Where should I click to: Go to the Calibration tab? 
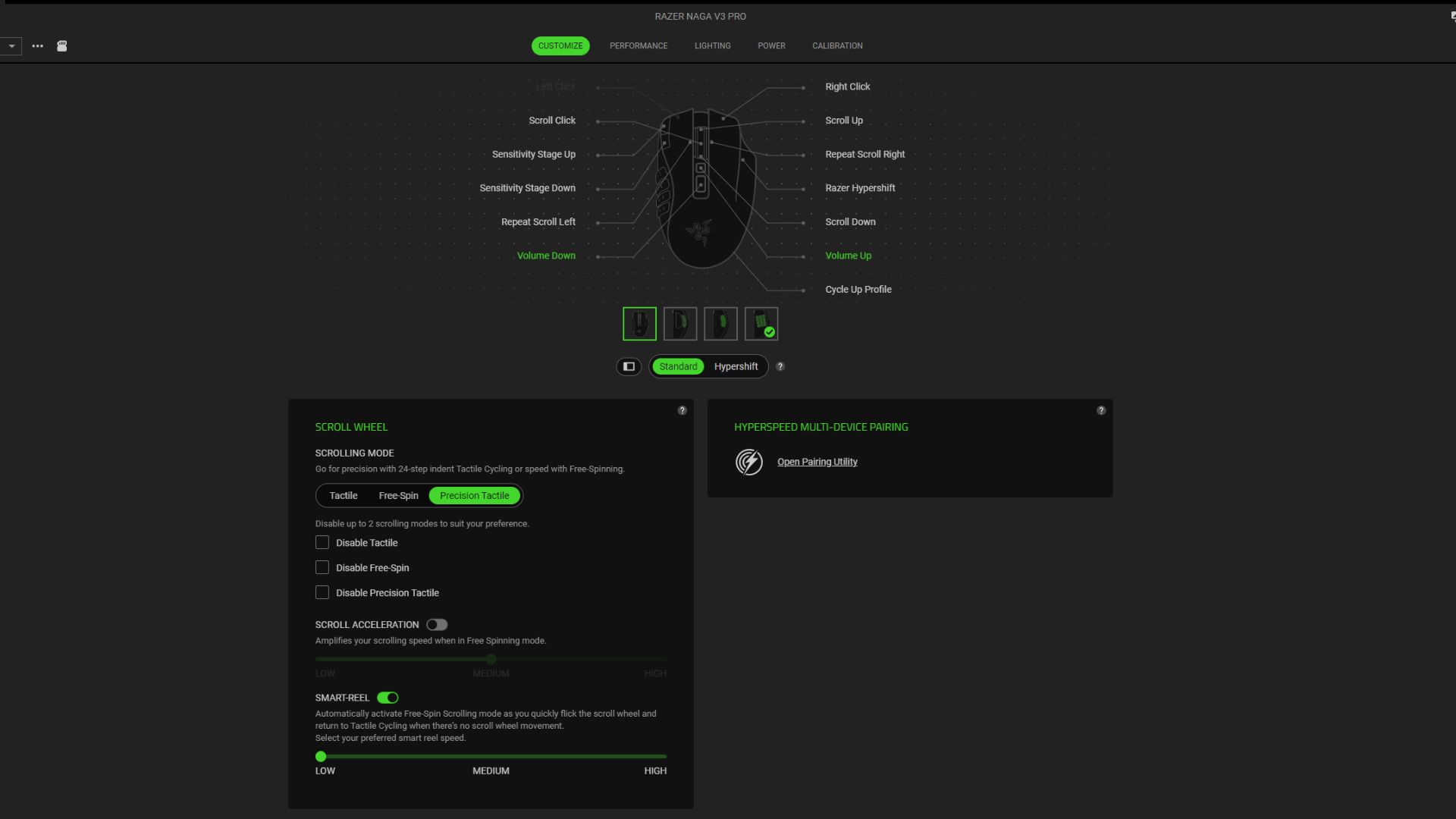coord(837,45)
